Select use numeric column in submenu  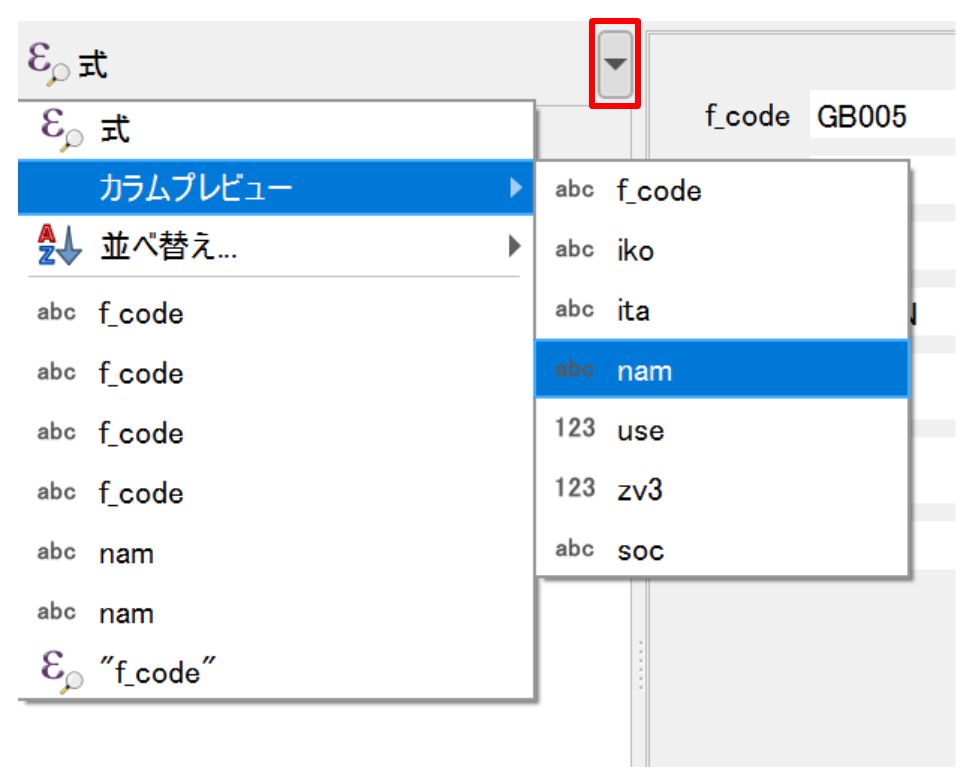[x=722, y=429]
